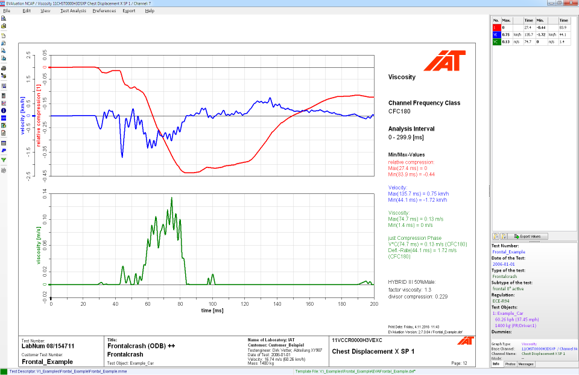Click the horizontal splitter below Export Values button

click(x=534, y=241)
